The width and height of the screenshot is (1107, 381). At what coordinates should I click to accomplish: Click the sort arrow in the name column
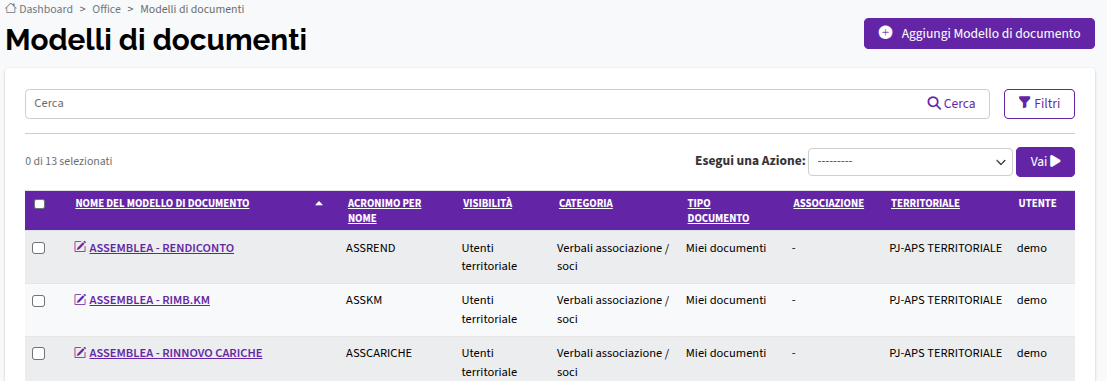(x=319, y=203)
